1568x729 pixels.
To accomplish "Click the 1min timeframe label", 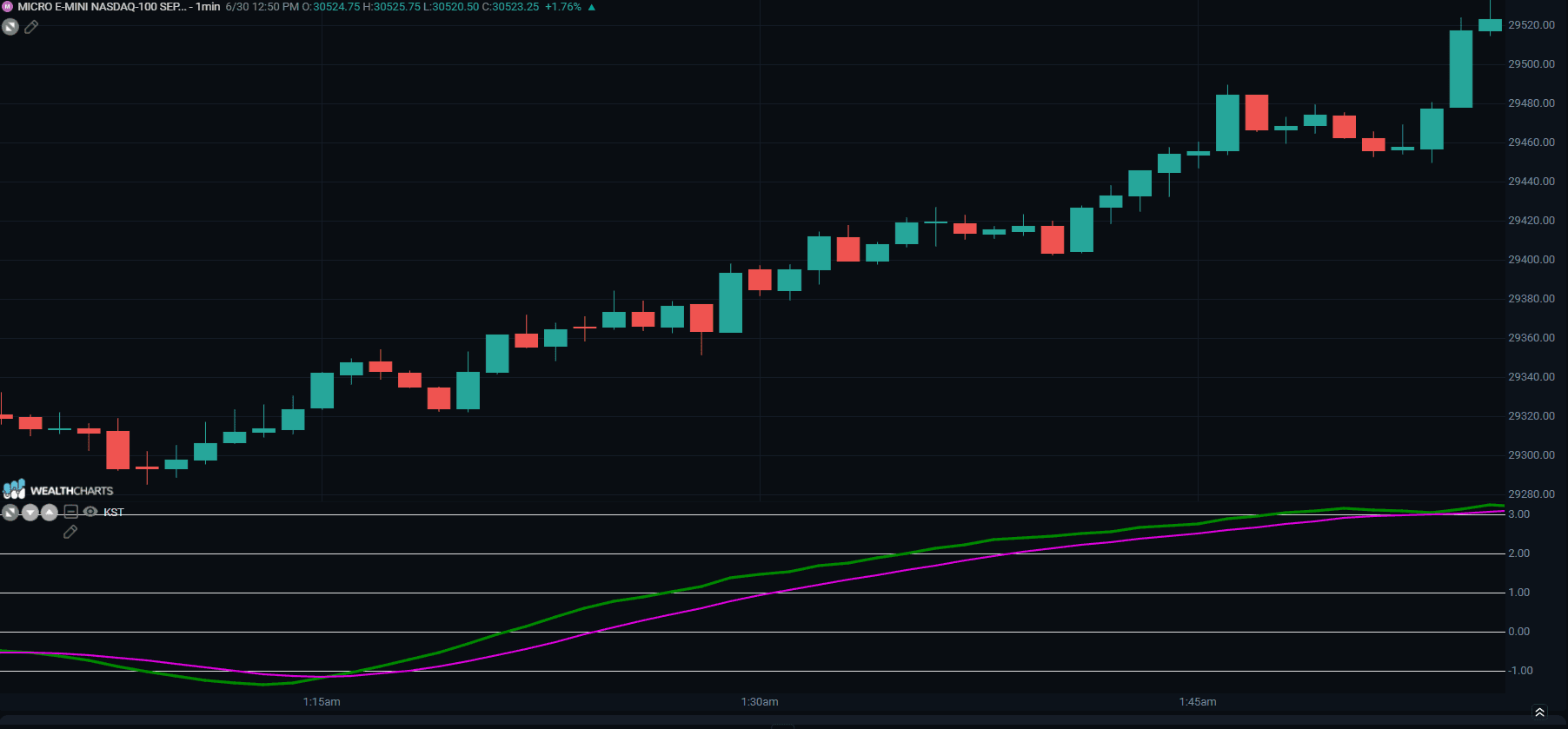I will 208,7.
